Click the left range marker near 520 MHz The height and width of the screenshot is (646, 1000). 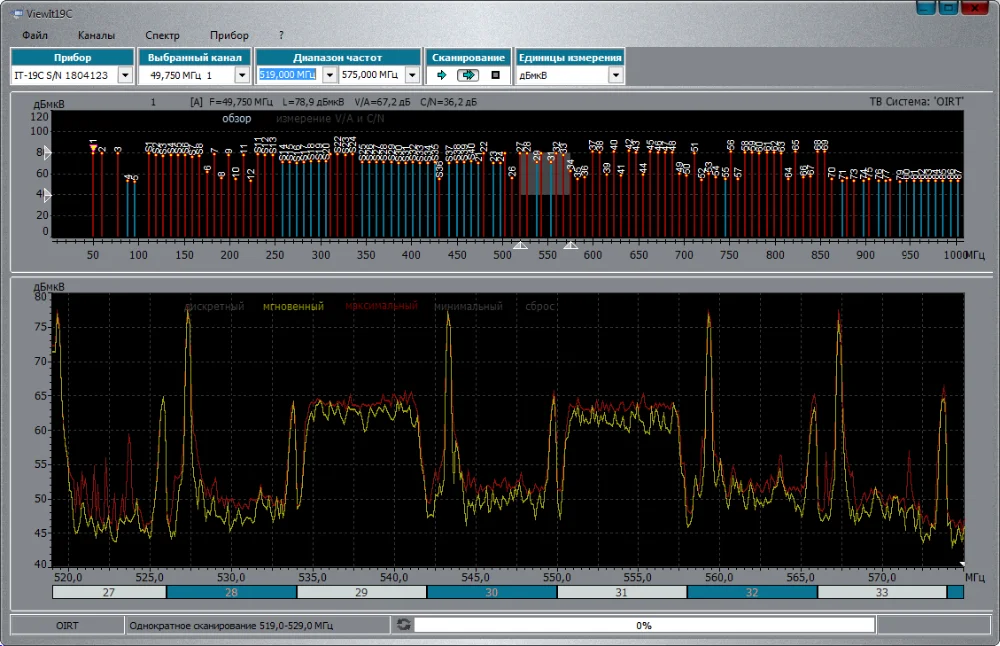pos(520,245)
